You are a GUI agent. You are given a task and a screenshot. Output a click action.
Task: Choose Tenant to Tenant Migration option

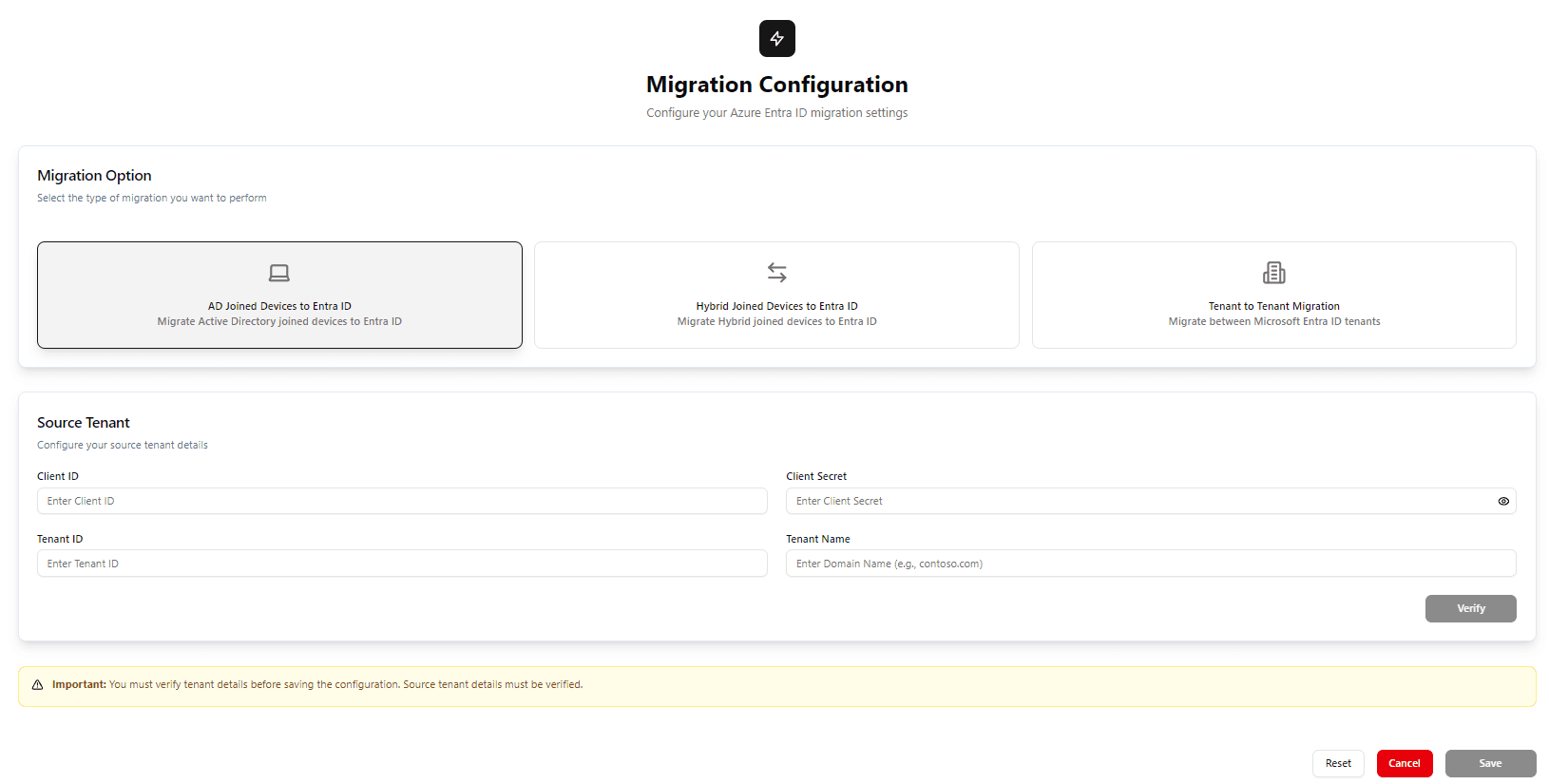click(1273, 295)
